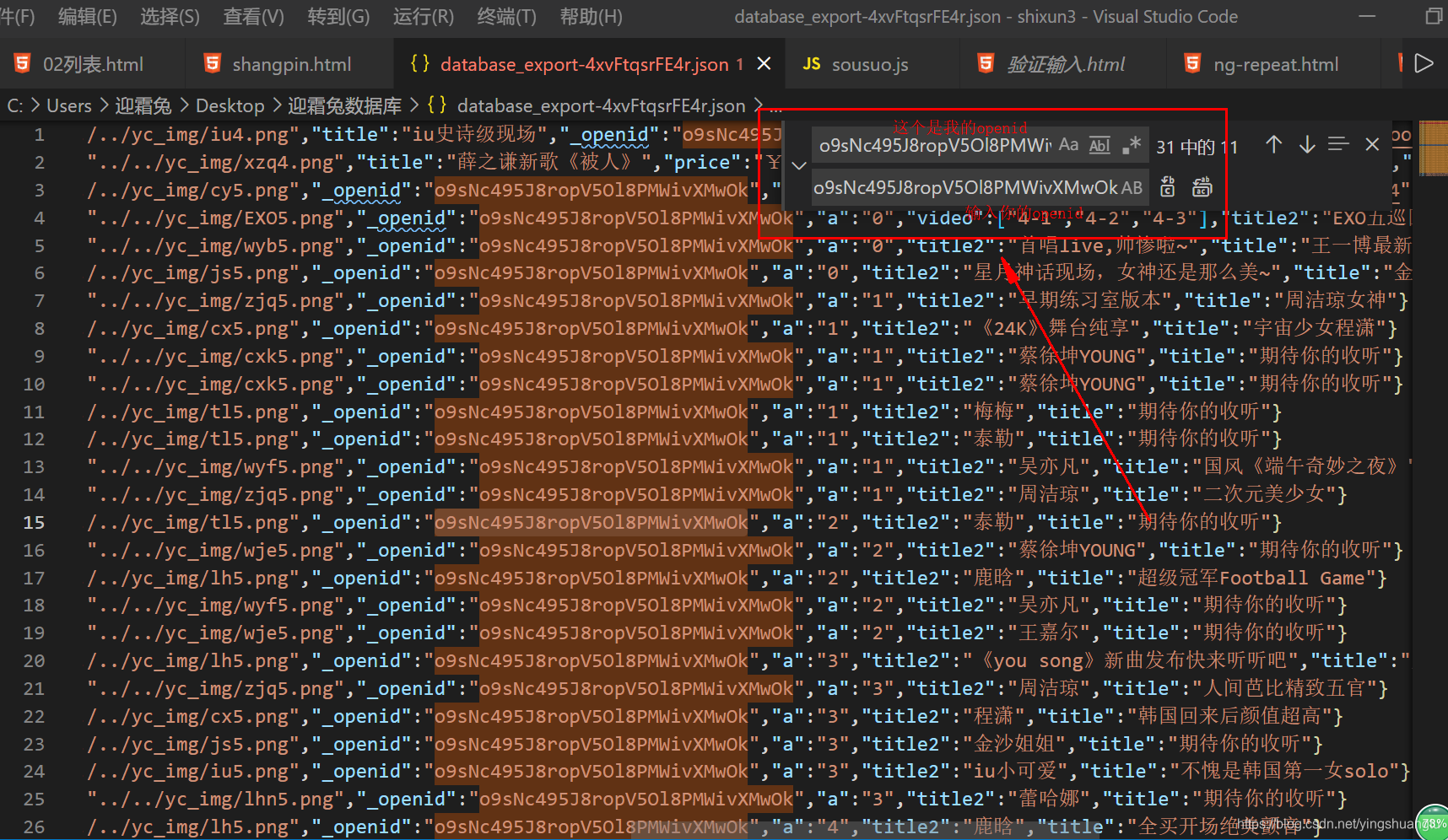Click text '超级冠军Football Game' on line 17

1251,579
